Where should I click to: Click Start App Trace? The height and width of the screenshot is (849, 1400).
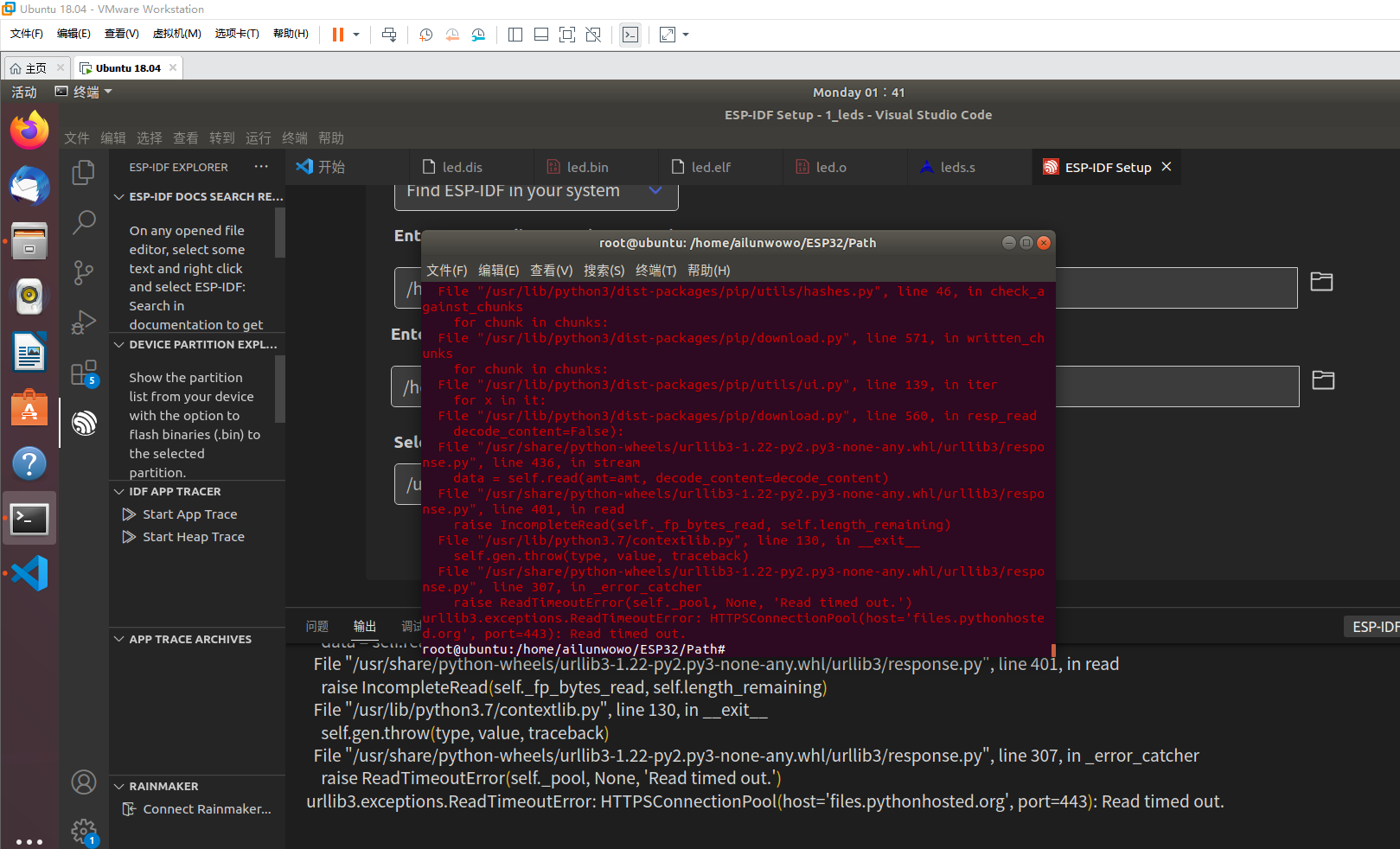coord(190,514)
